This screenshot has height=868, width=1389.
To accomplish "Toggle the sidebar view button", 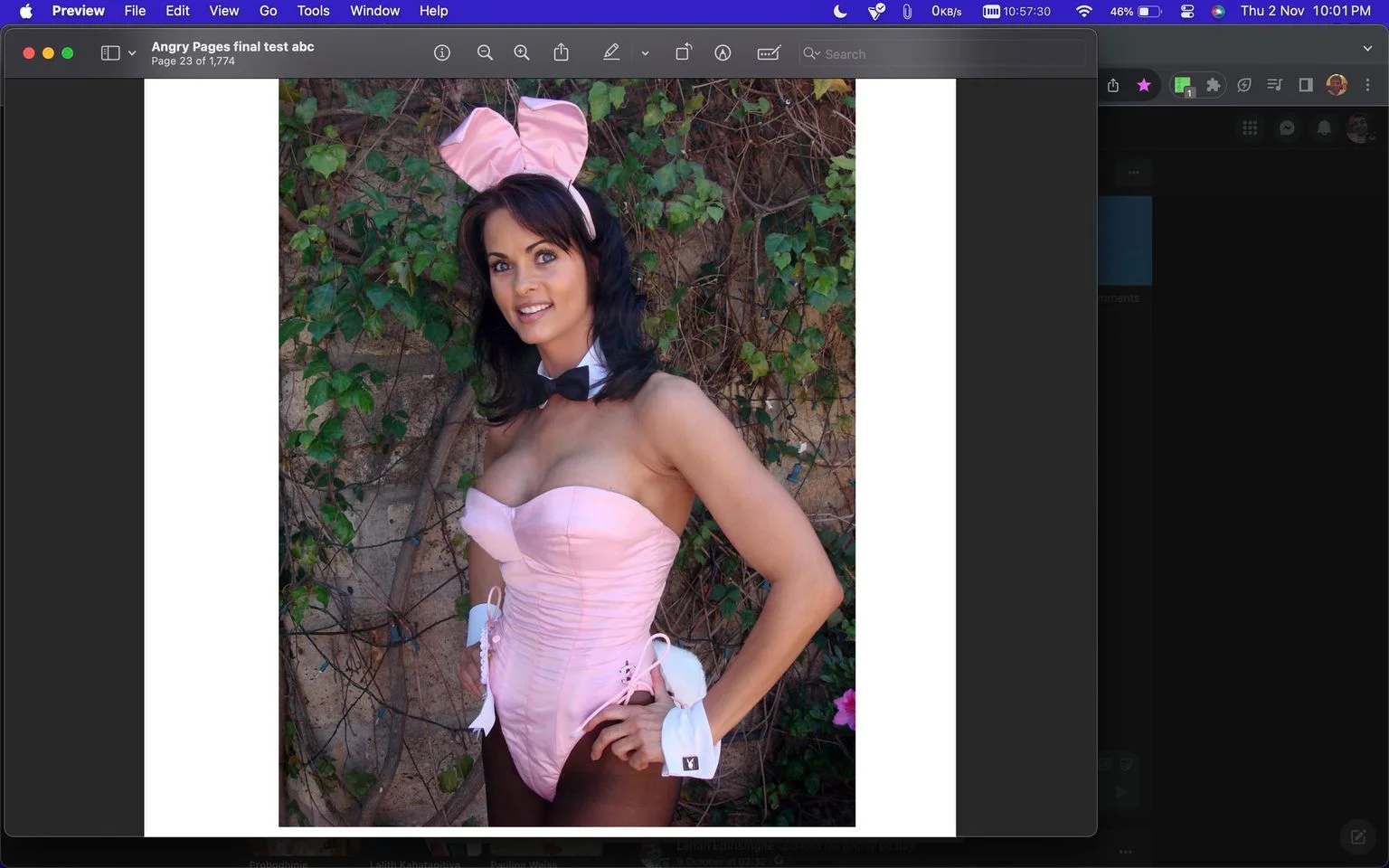I will (x=110, y=53).
